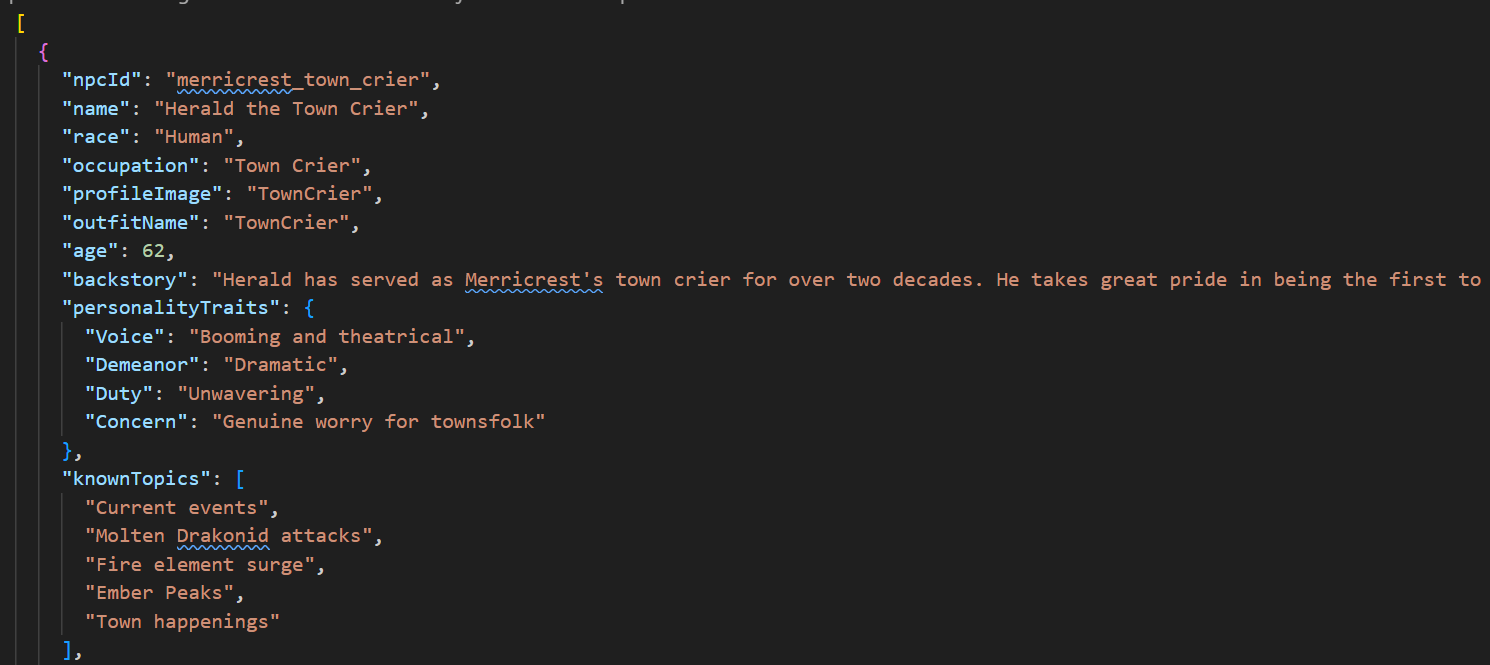Click the "Human" race value
This screenshot has height=665, width=1490.
tap(199, 137)
